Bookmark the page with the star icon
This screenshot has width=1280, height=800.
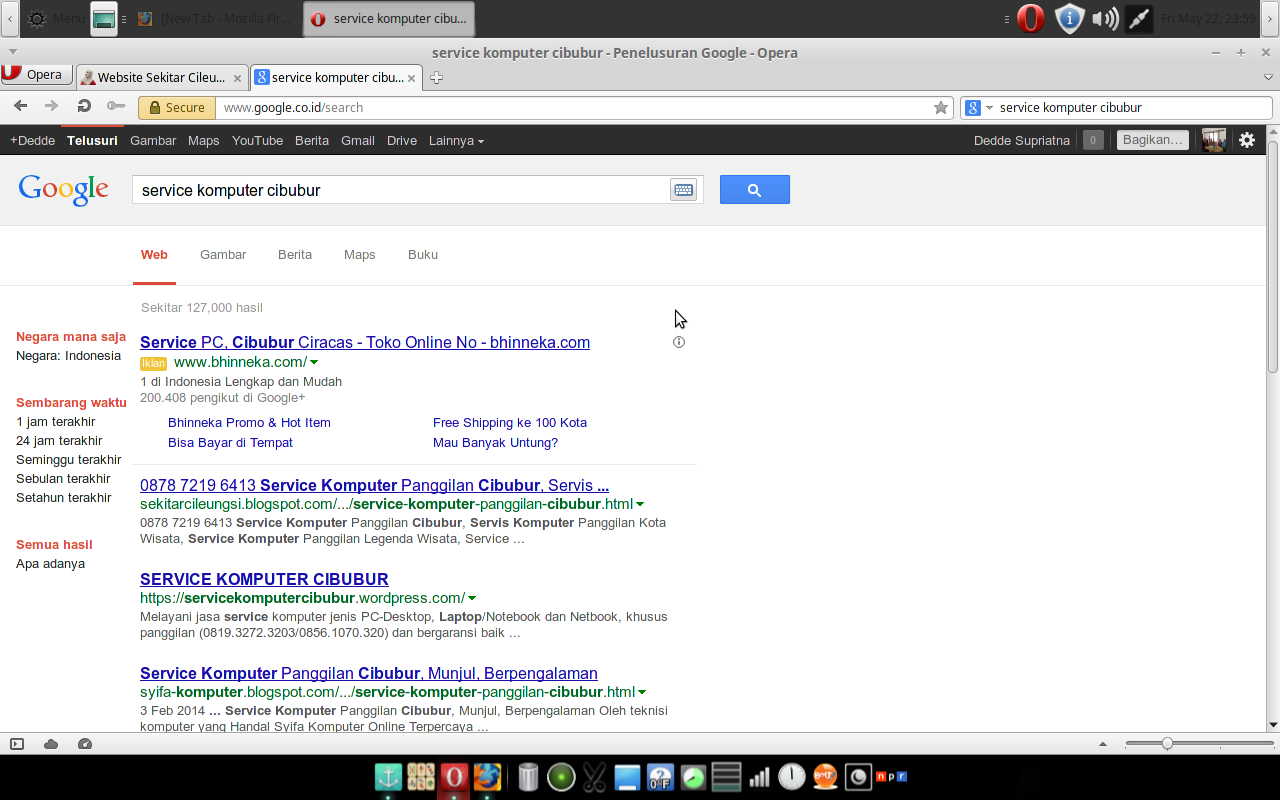point(940,107)
